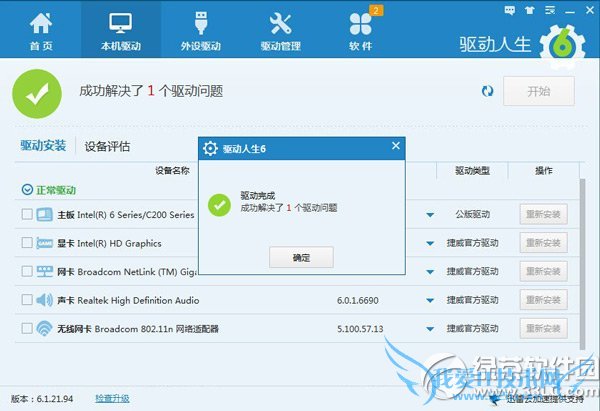Open the 软件 software tab
600x411 pixels.
click(x=360, y=31)
